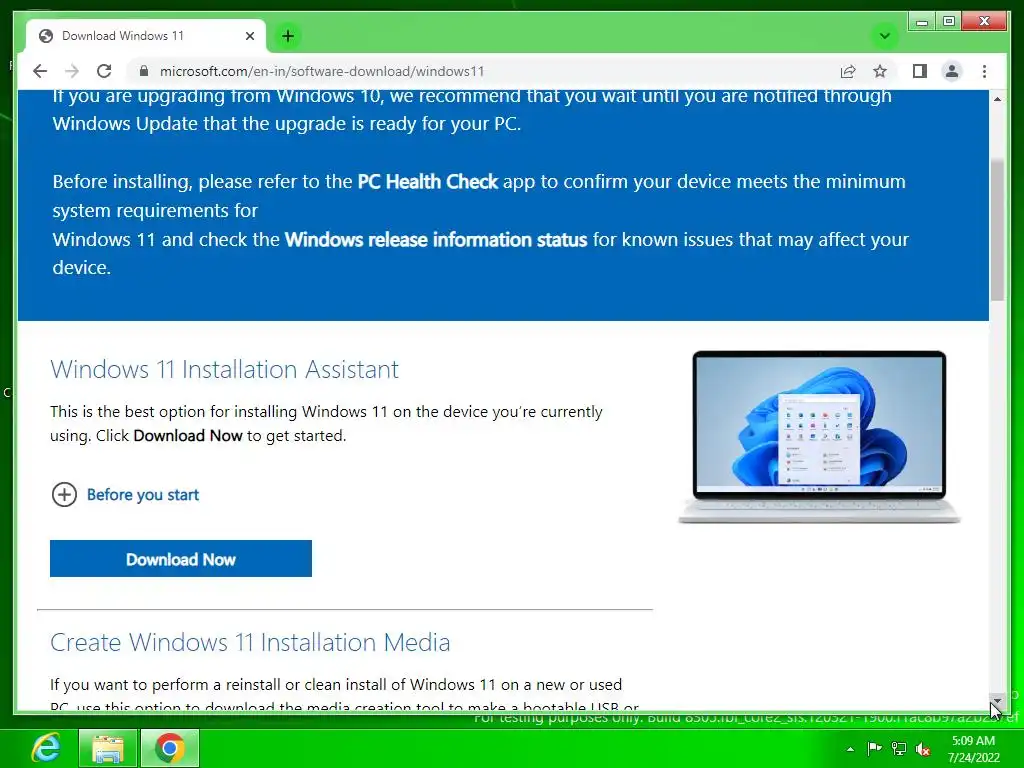This screenshot has height=768, width=1024.
Task: Open the Chrome side panel icon
Action: pyautogui.click(x=920, y=71)
